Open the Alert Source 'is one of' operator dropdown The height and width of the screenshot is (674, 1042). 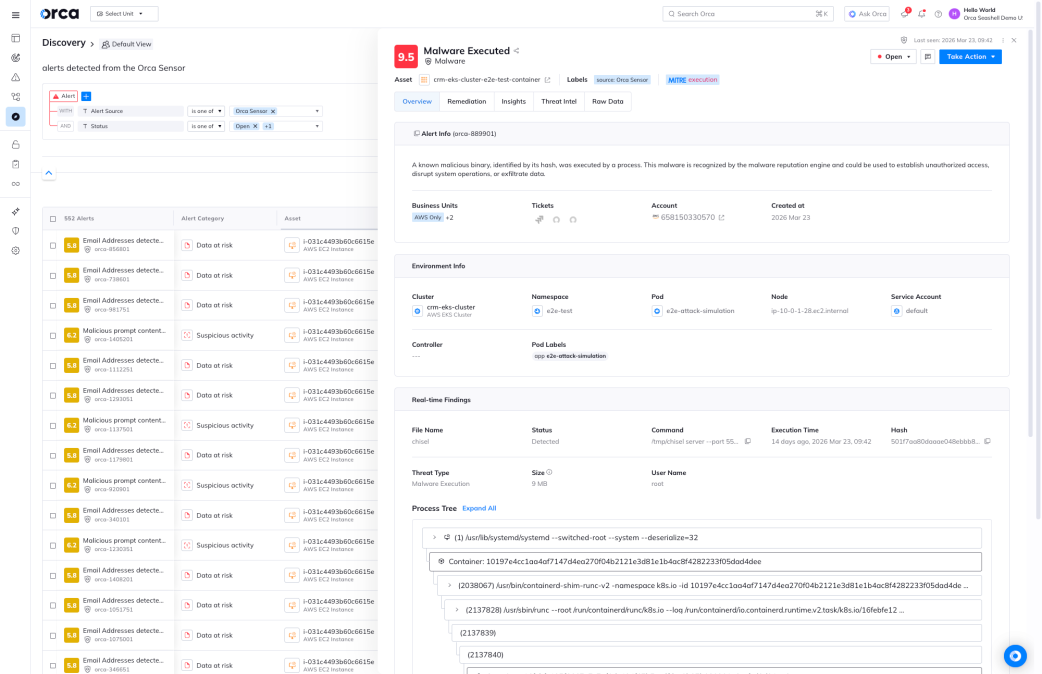(x=206, y=111)
